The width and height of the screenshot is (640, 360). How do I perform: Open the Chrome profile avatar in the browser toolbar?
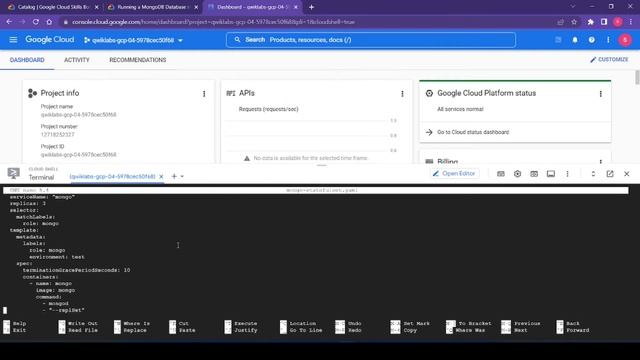pos(618,22)
